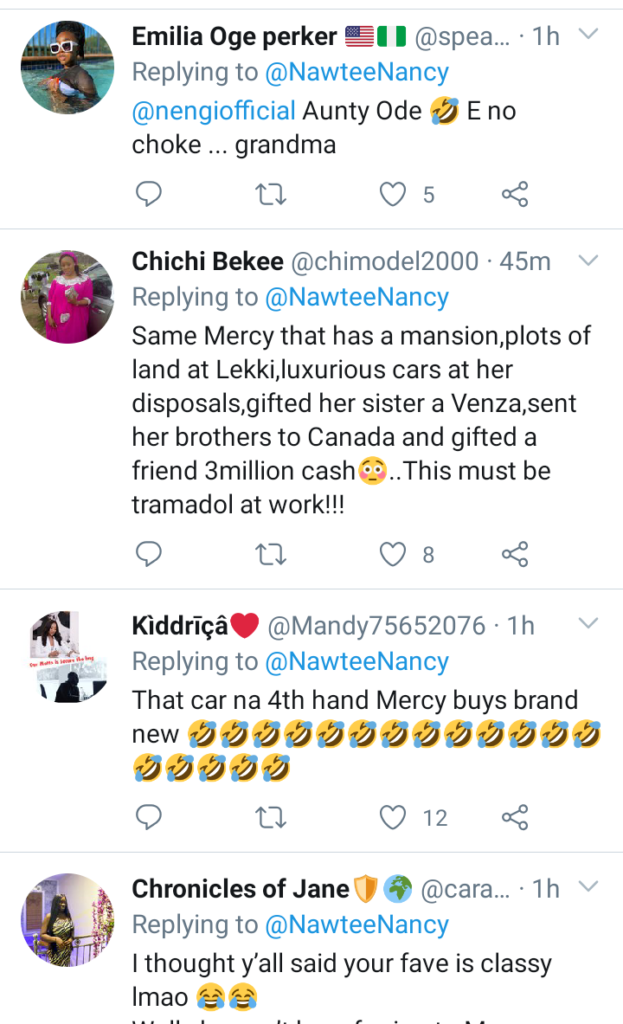This screenshot has height=1024, width=623.
Task: View Chichi Bekee's profile picture
Action: [67, 296]
